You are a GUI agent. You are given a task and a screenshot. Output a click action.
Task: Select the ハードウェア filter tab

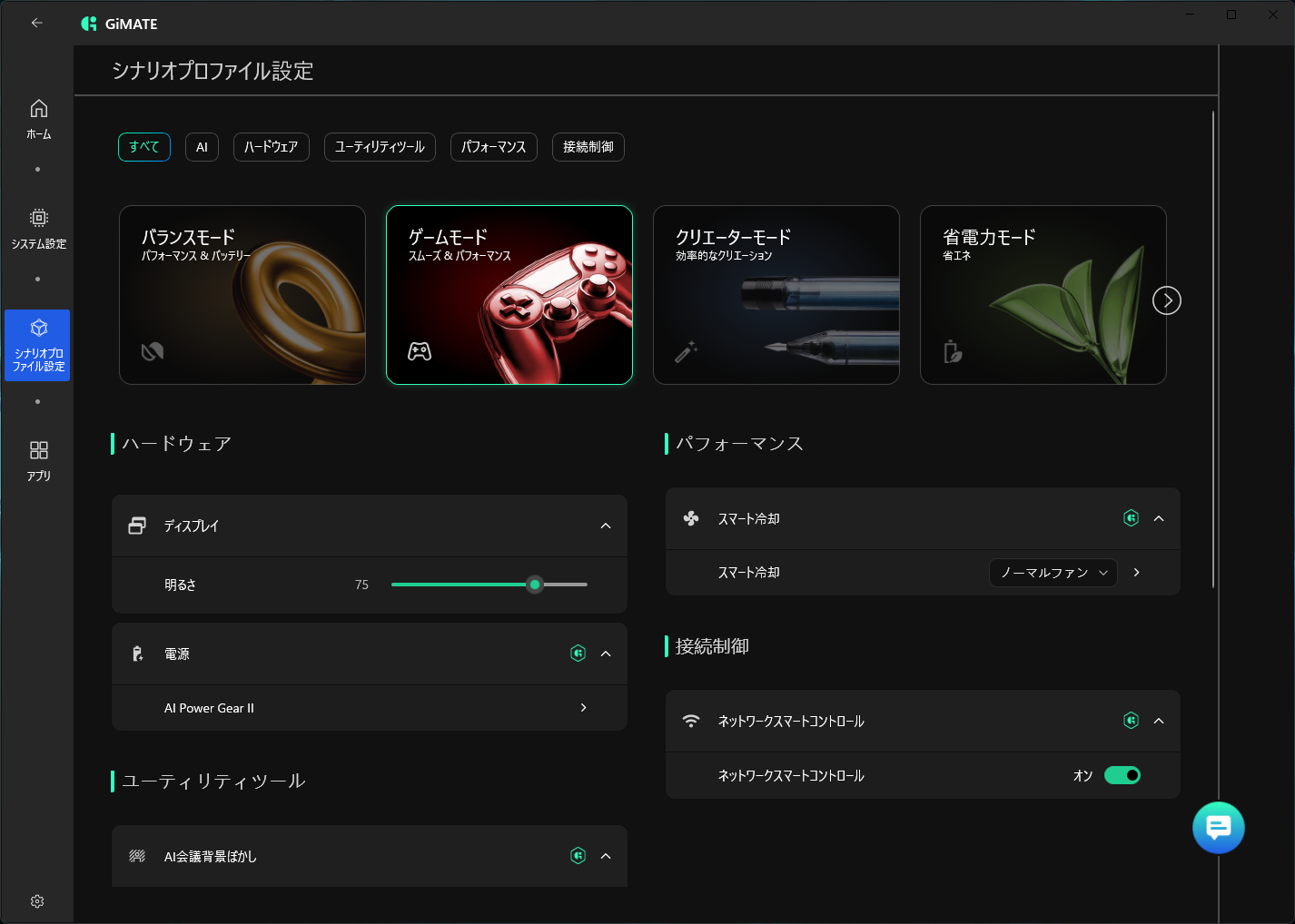click(x=272, y=147)
